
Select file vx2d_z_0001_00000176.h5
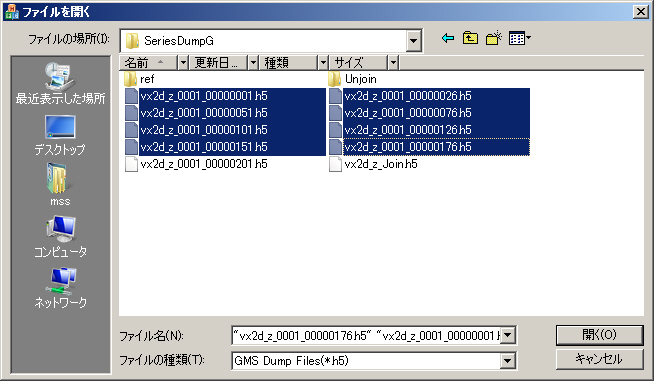point(430,147)
